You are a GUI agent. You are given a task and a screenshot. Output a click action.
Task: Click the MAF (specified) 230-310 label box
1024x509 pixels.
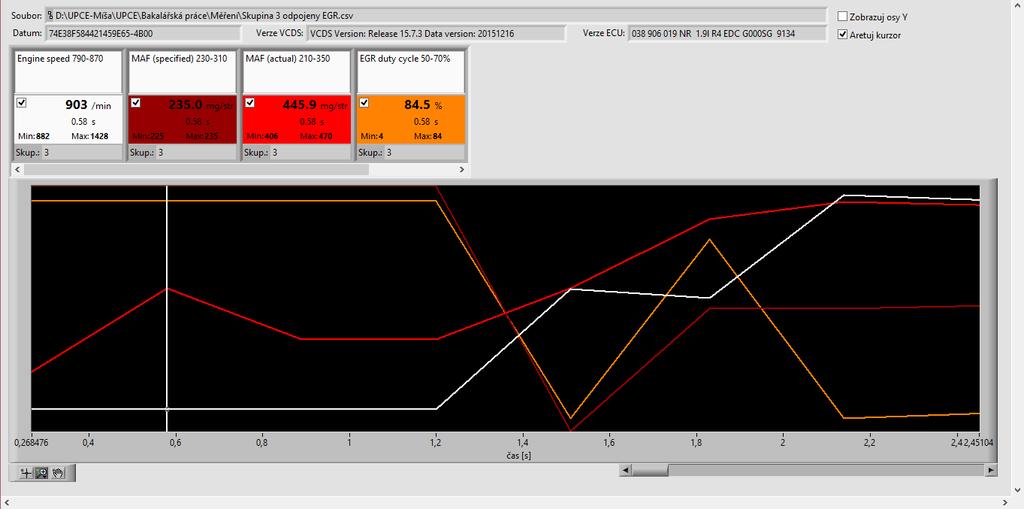182,71
